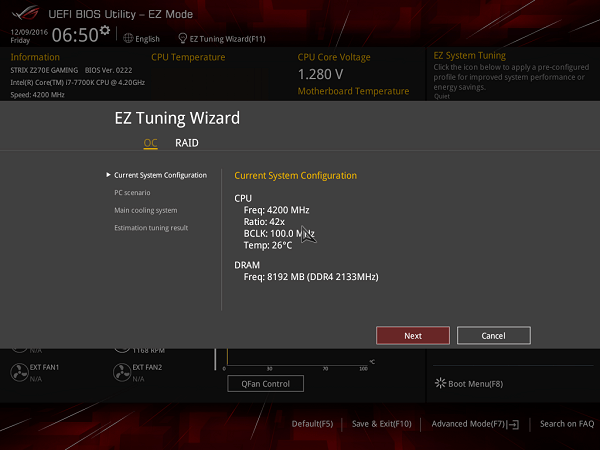
Task: Select Estimation tuning result step
Action: [151, 228]
